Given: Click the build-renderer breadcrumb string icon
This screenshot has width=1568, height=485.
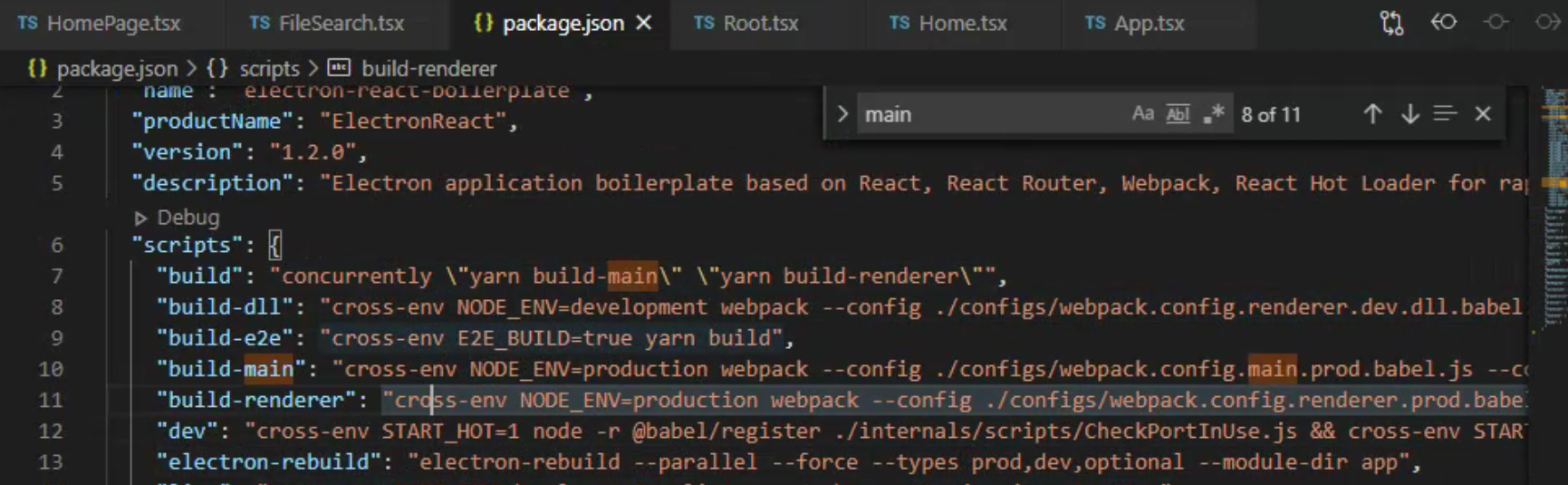Looking at the screenshot, I should tap(339, 67).
